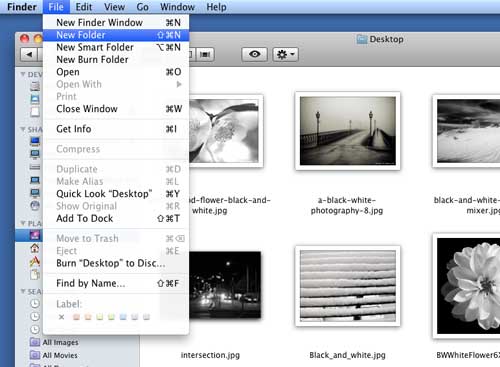Screen dimensions: 500x367
Task: Click file name intersection.jpg
Action: click(x=210, y=355)
